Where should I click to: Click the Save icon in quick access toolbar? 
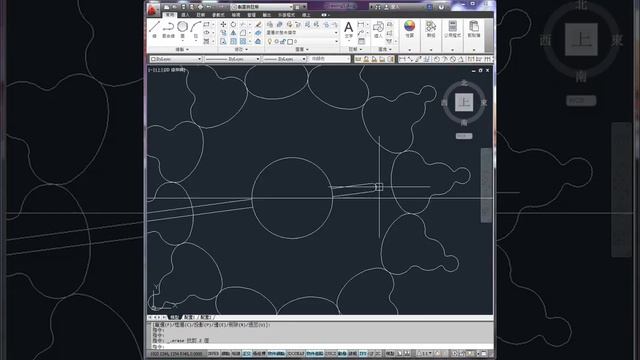pos(183,7)
